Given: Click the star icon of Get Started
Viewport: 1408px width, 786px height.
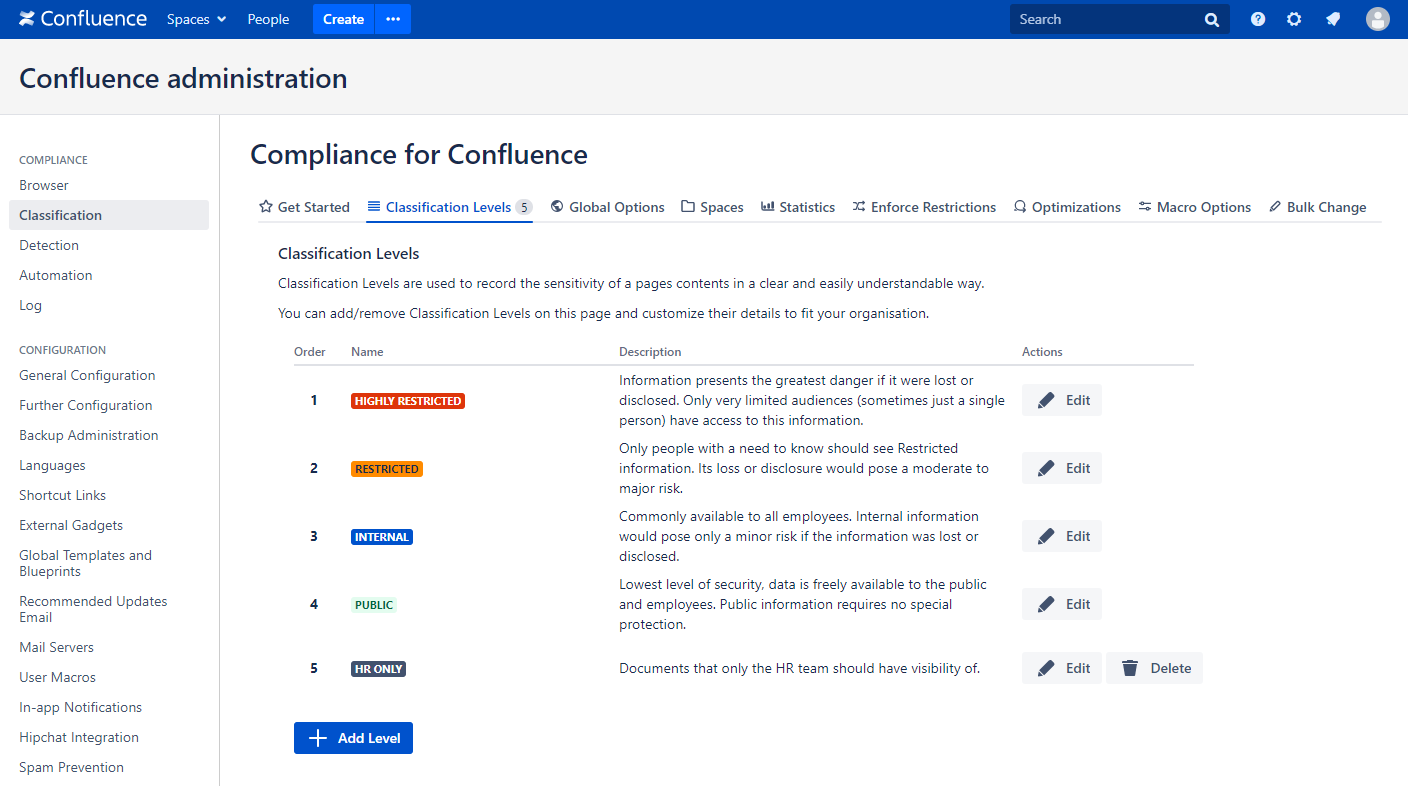Looking at the screenshot, I should pyautogui.click(x=266, y=207).
